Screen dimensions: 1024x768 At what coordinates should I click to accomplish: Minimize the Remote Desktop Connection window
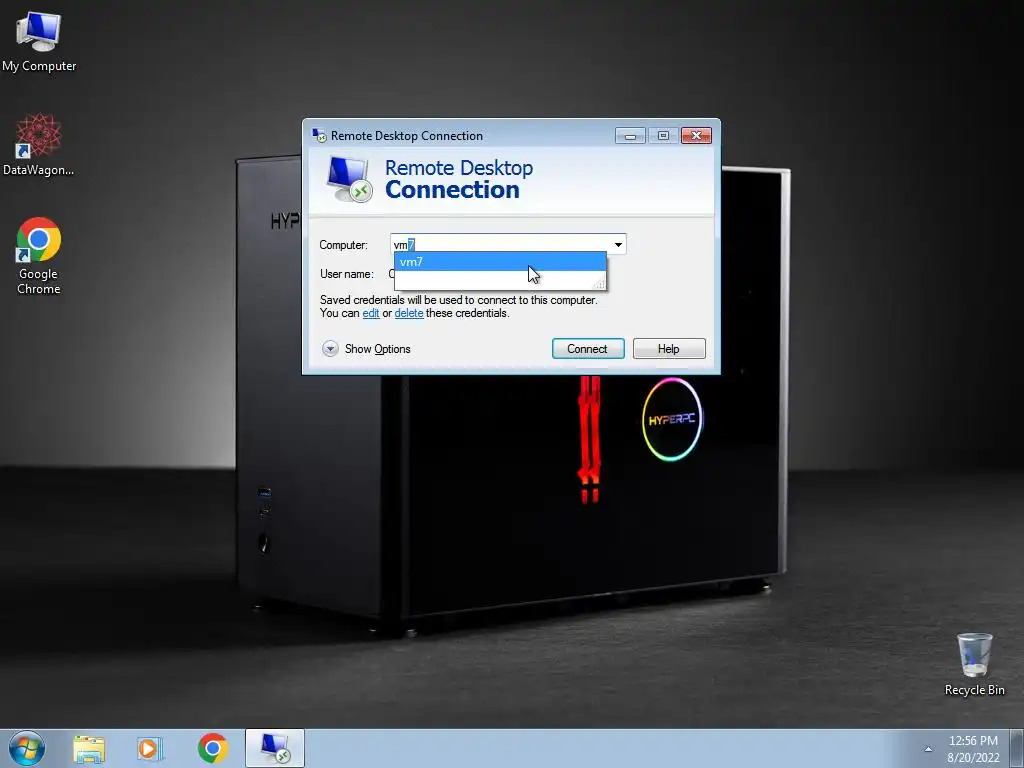630,136
